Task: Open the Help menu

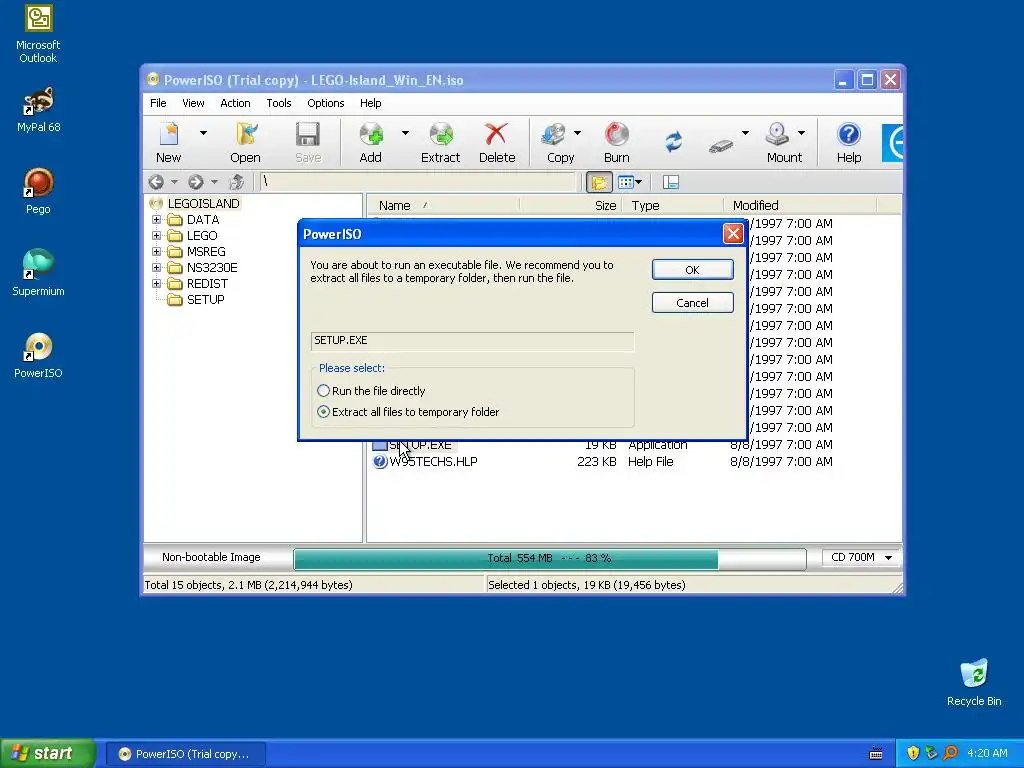Action: 370,103
